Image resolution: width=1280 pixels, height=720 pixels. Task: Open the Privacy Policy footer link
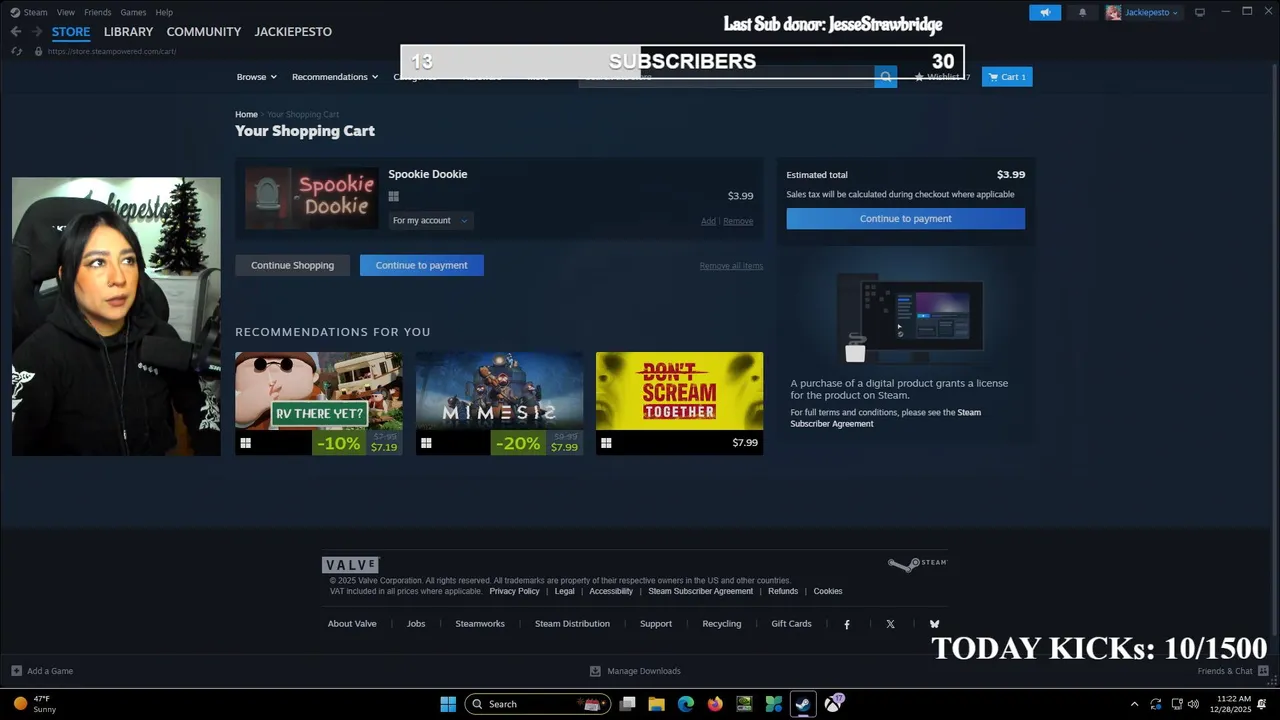coord(514,591)
